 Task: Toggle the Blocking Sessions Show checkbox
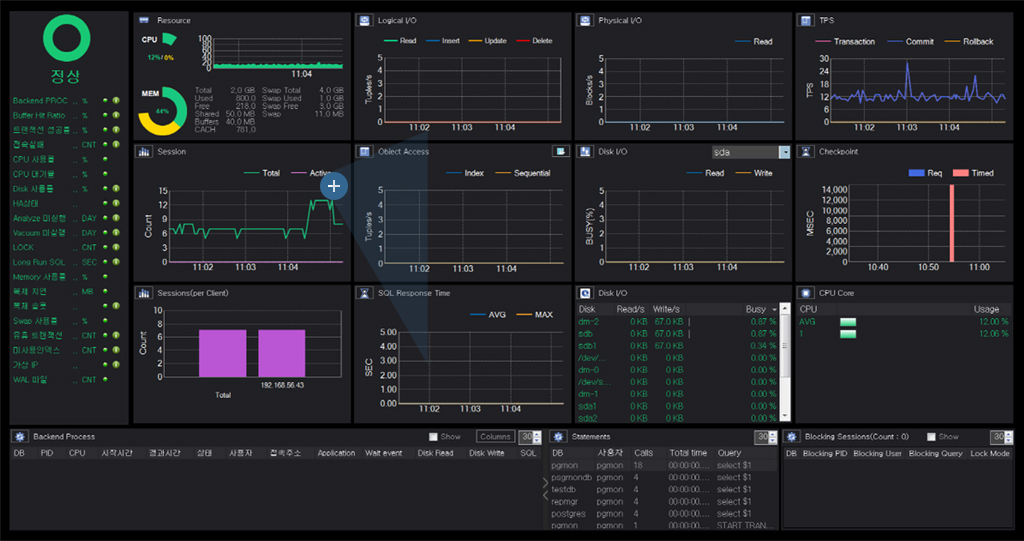[x=932, y=437]
